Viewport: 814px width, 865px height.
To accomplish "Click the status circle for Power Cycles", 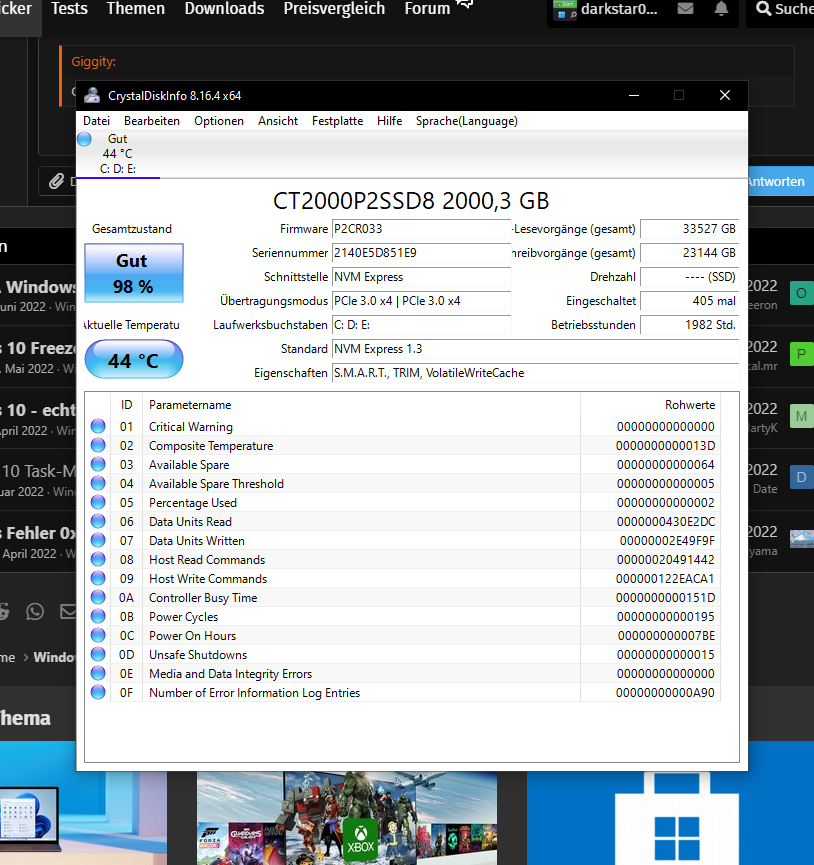I will pyautogui.click(x=98, y=616).
